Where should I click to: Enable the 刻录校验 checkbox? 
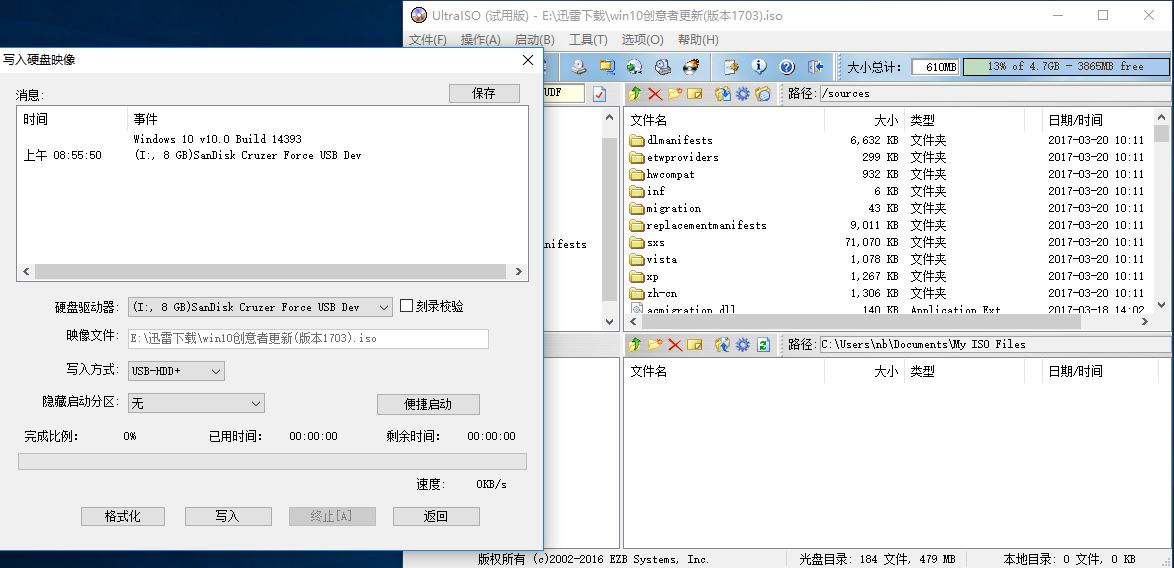click(x=407, y=306)
